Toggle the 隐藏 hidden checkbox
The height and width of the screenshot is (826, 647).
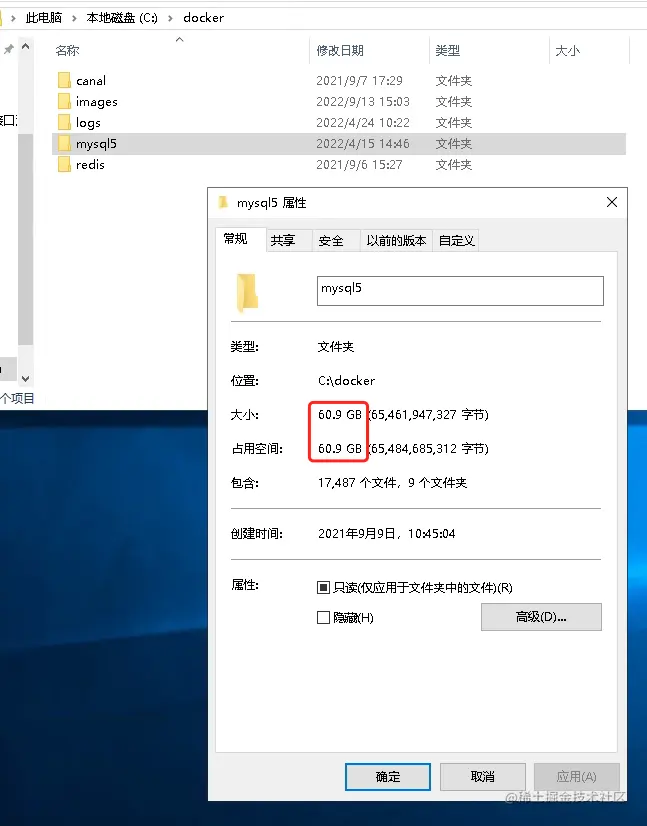pos(323,617)
